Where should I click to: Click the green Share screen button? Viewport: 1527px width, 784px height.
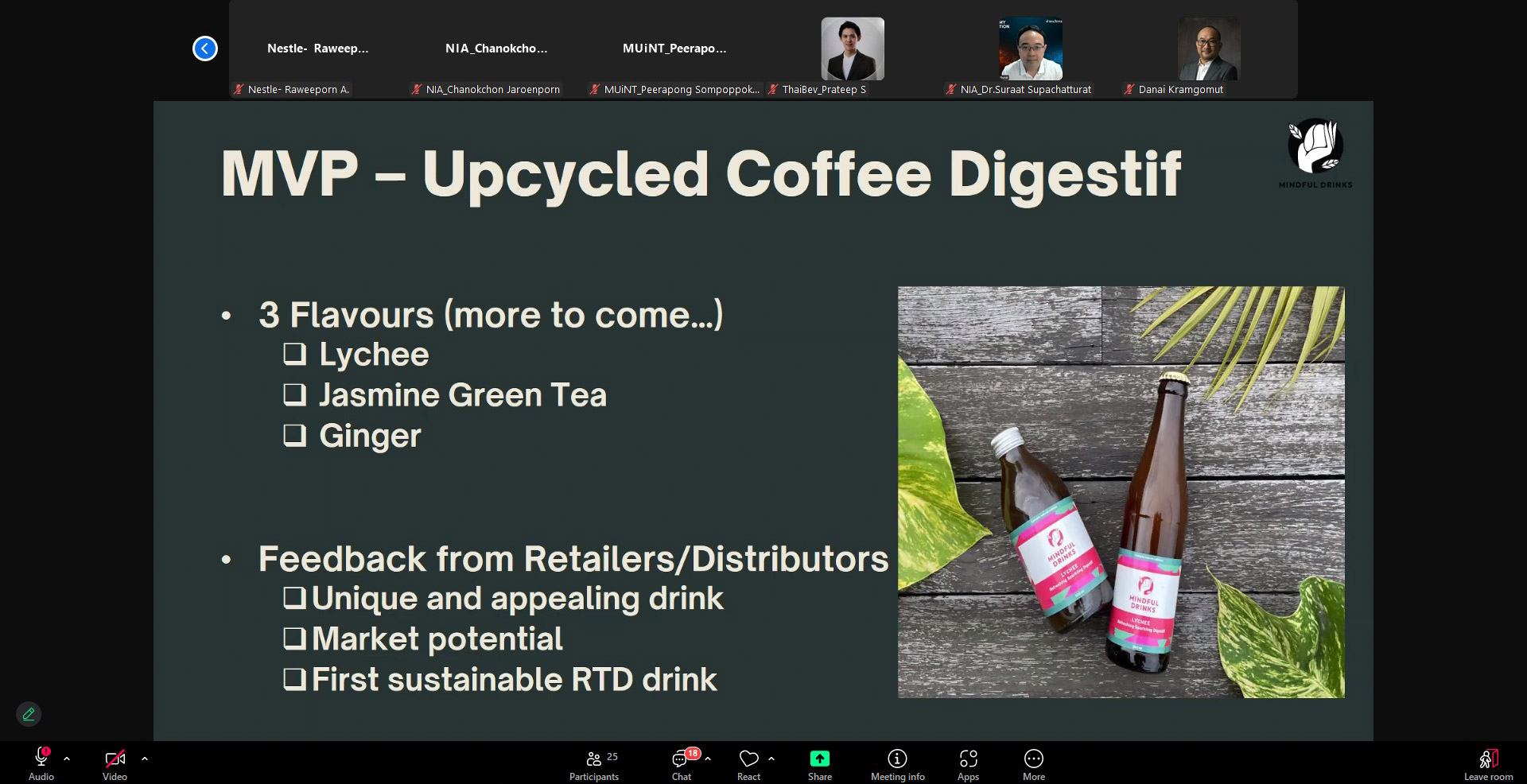click(819, 763)
